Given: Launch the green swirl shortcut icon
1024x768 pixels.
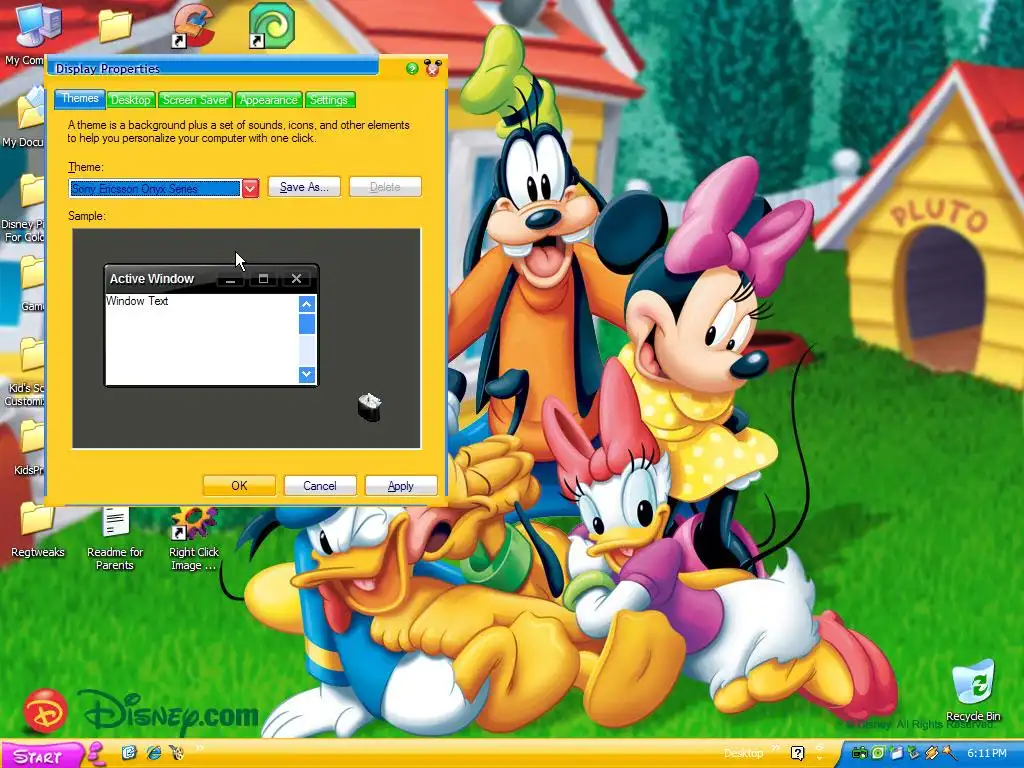Looking at the screenshot, I should [x=272, y=26].
